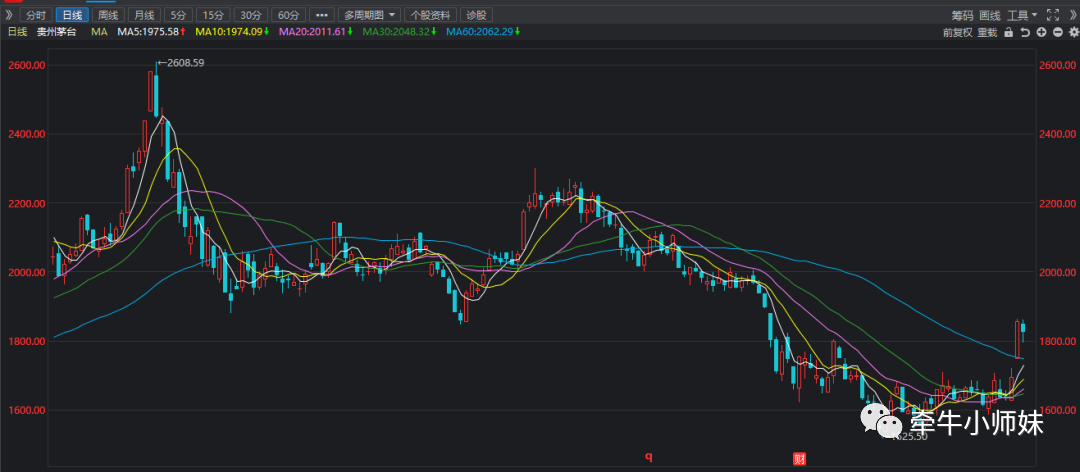Open the 多周期图 dropdown

tap(369, 15)
